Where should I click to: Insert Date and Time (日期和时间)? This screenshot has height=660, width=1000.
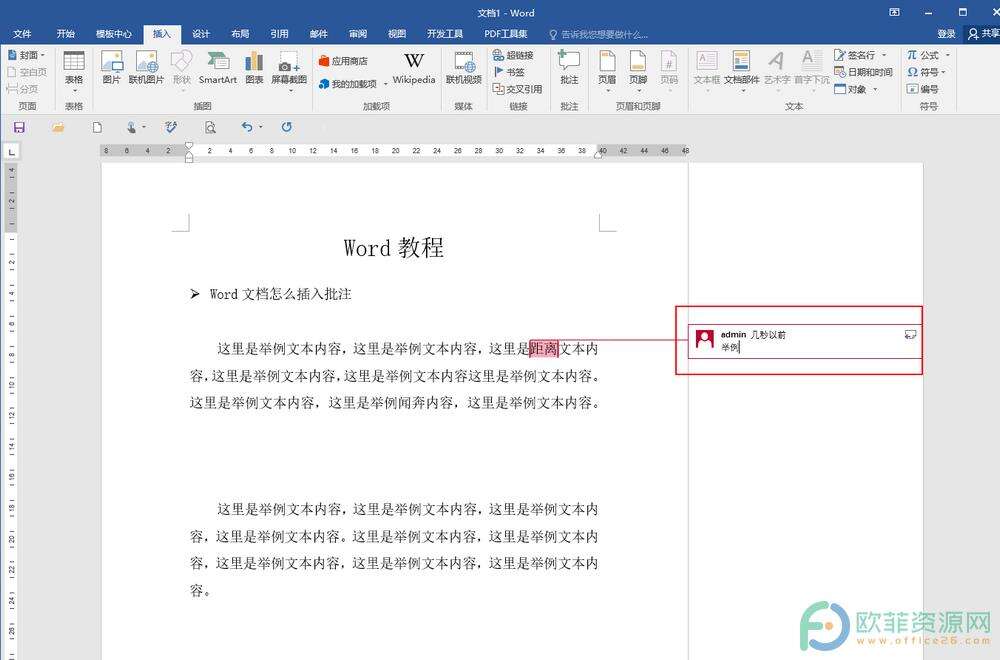864,72
